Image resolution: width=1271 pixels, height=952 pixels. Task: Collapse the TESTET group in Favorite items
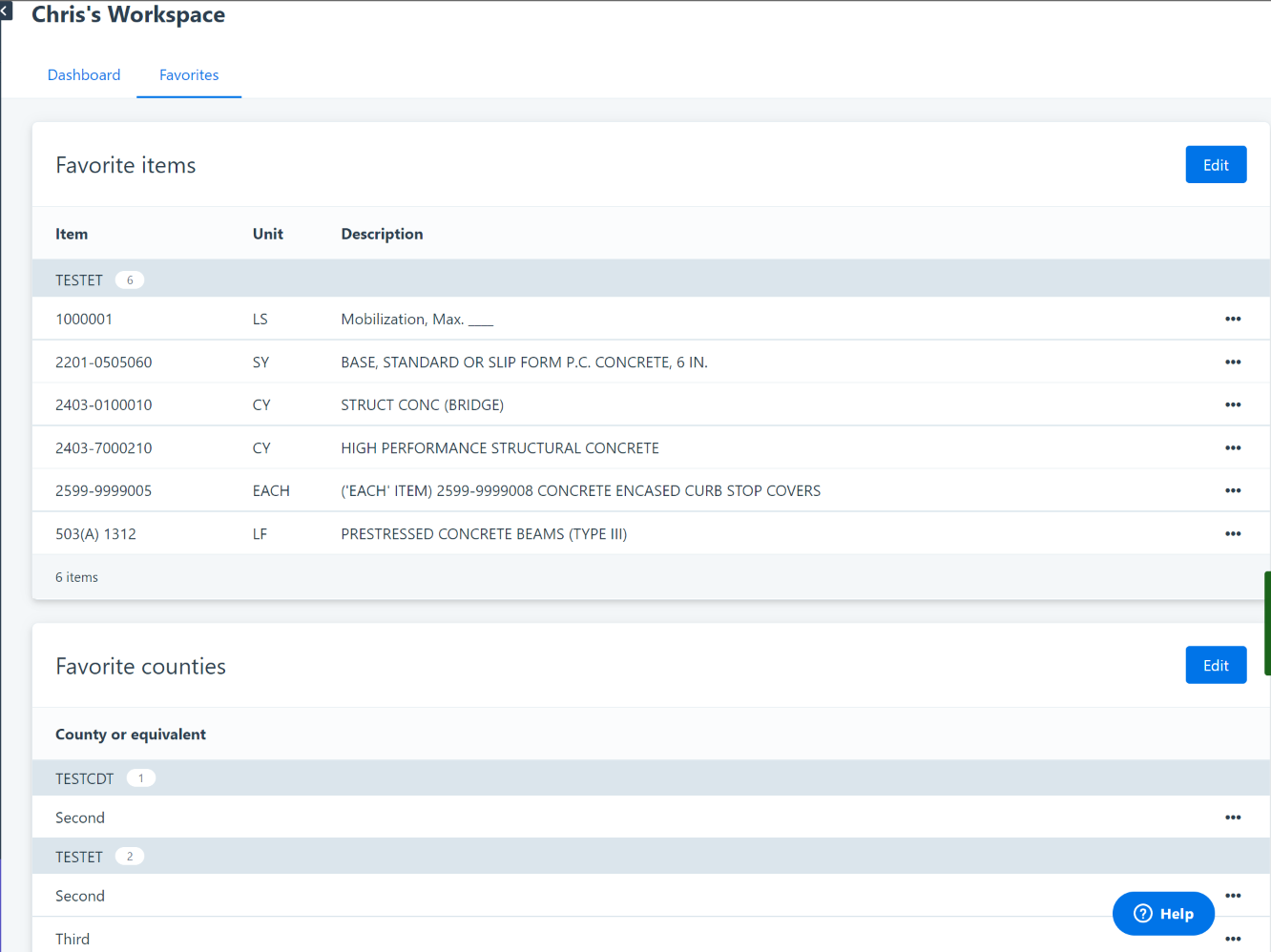click(x=79, y=280)
